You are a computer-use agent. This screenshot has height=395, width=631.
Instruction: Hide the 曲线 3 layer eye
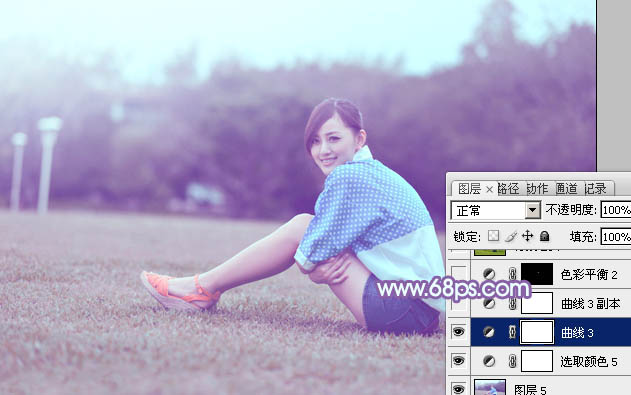(458, 332)
